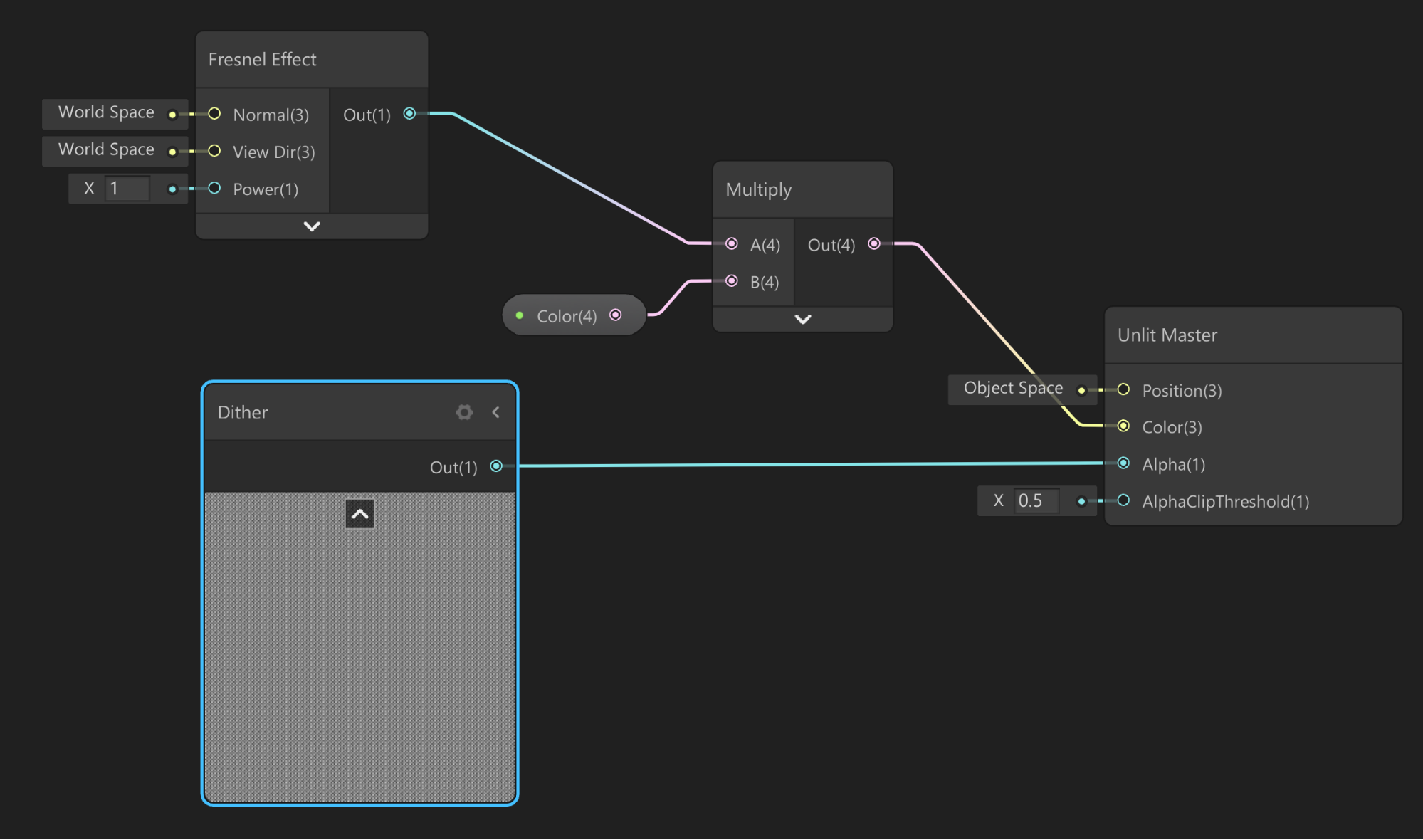This screenshot has width=1423, height=840.
Task: Click the Multiply node B(4) input port
Action: coord(731,281)
